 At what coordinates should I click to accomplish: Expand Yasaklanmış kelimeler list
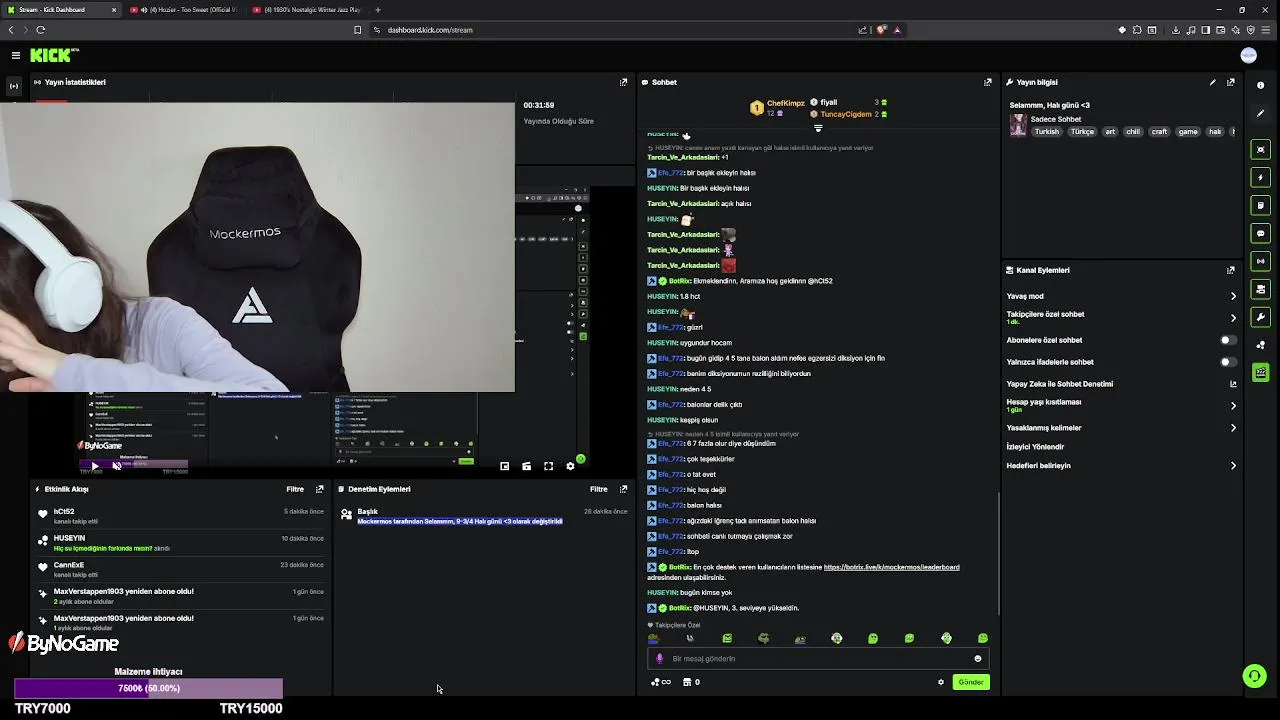(1233, 428)
